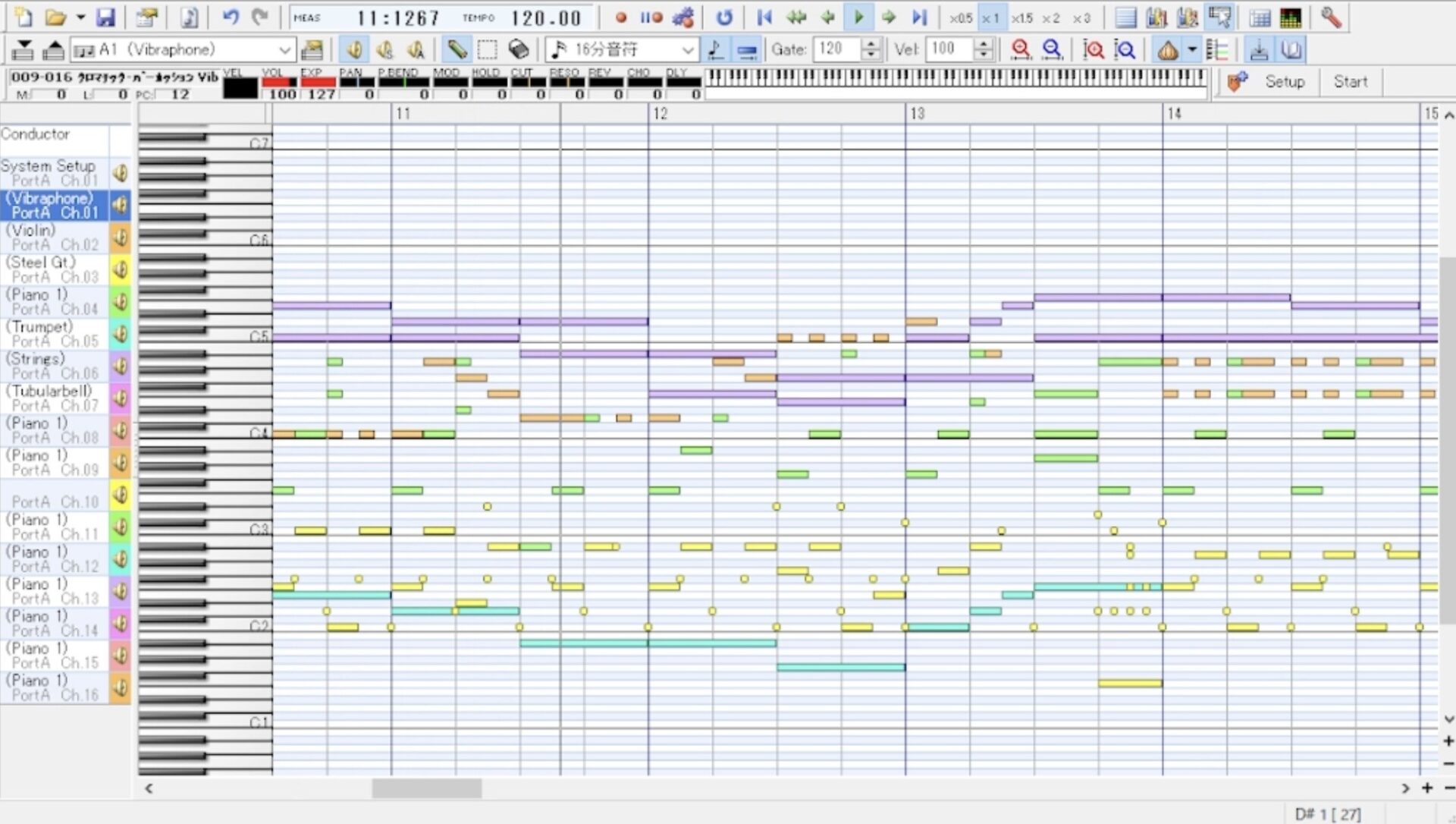Click the Setup button
Screen dimensions: 1456x824
(1284, 82)
